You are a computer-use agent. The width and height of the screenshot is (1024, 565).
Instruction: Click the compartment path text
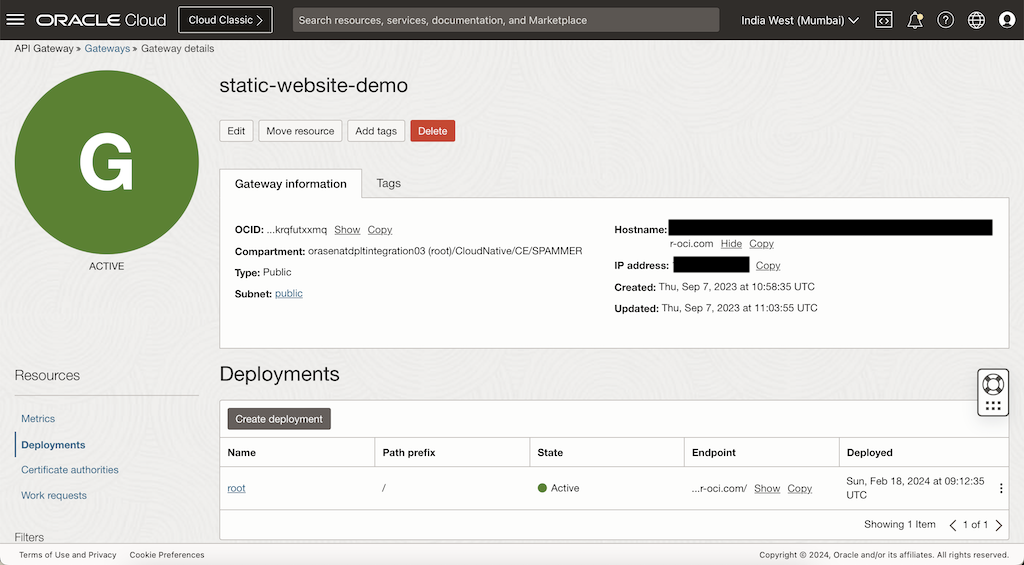445,251
